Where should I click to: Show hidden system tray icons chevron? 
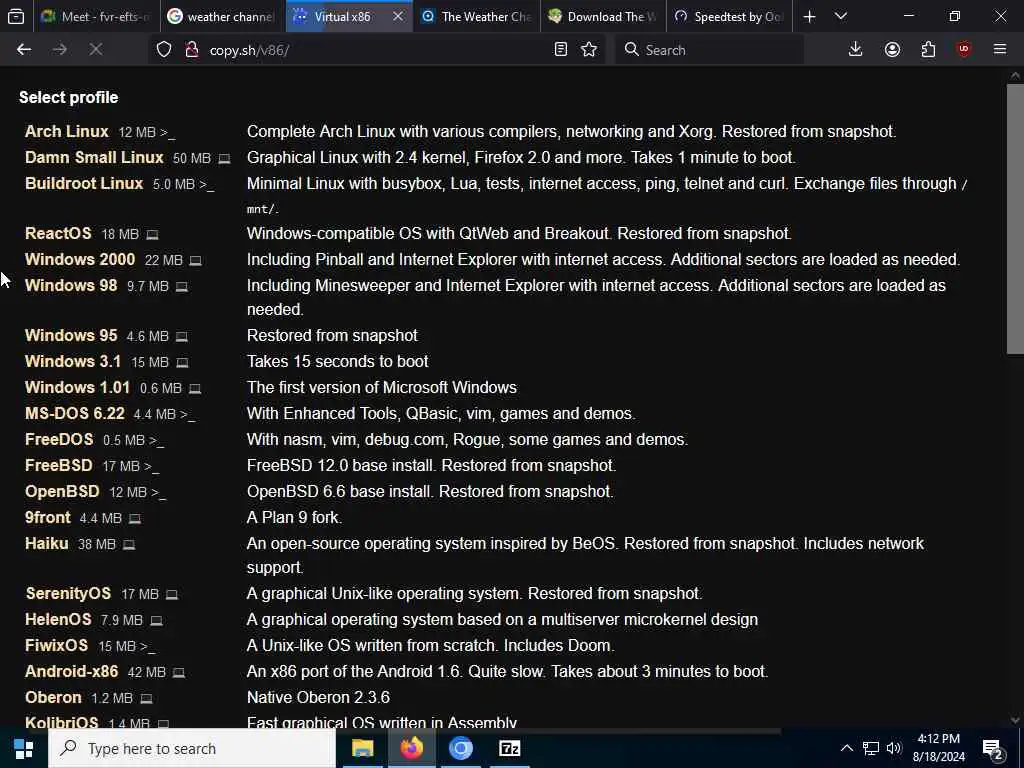pyautogui.click(x=846, y=748)
